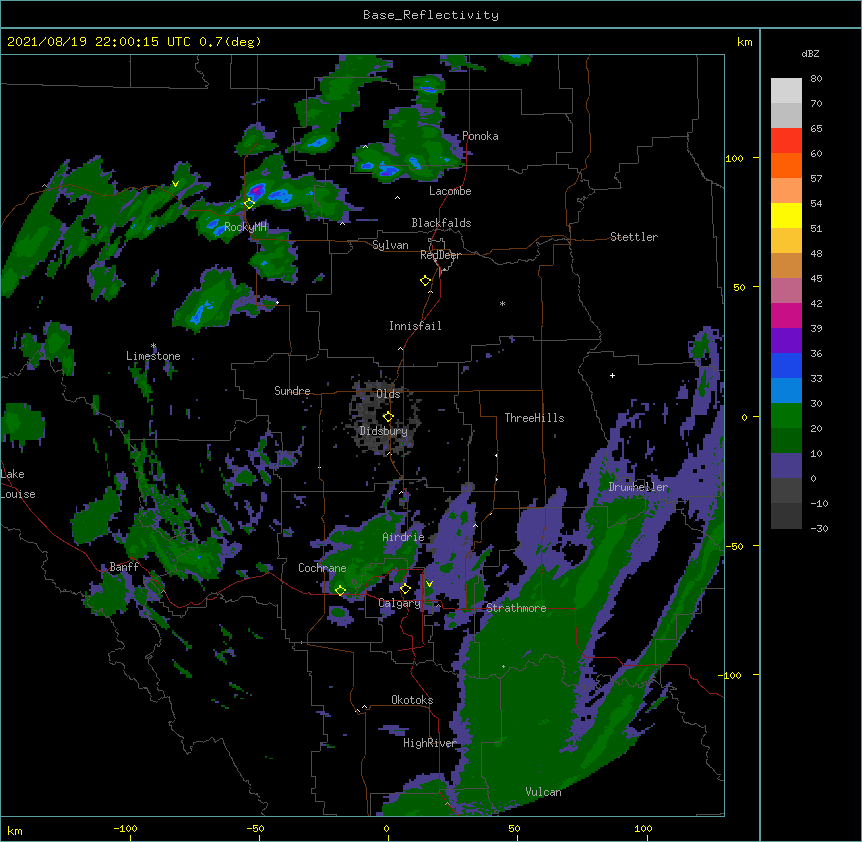
Task: Select the Cochrane label
Action: click(x=322, y=568)
